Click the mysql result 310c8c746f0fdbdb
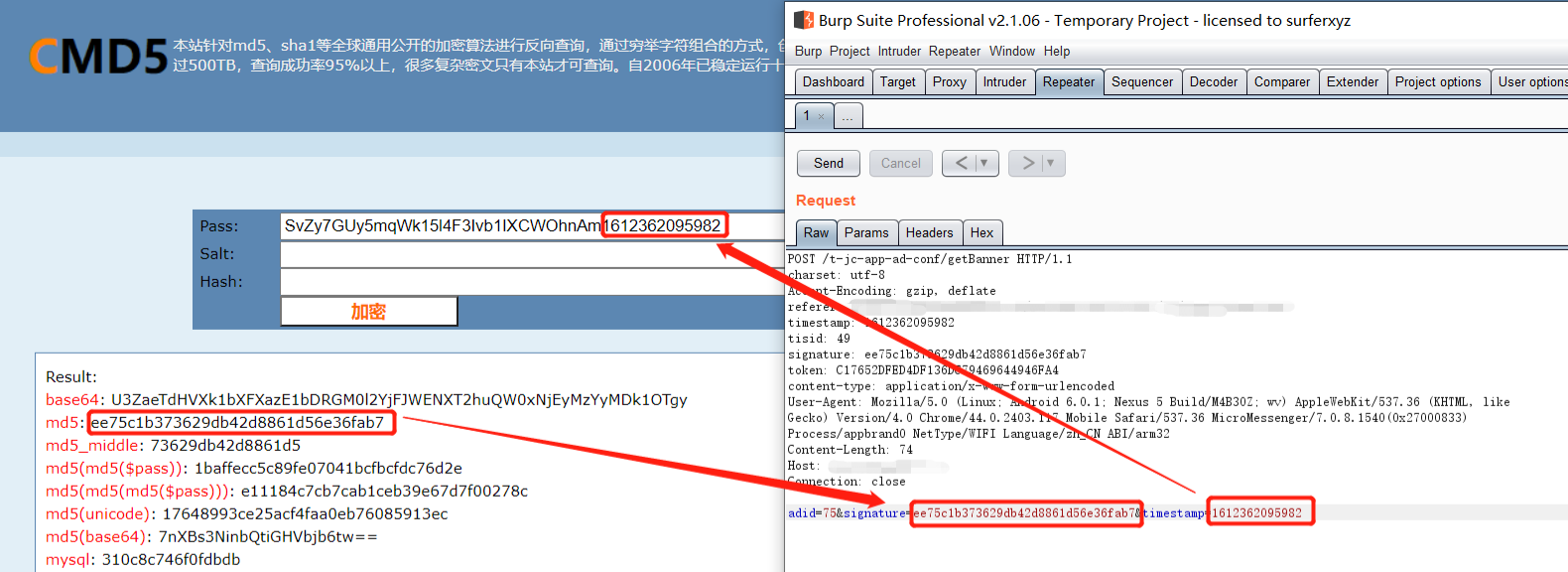The image size is (1568, 572). click(171, 559)
